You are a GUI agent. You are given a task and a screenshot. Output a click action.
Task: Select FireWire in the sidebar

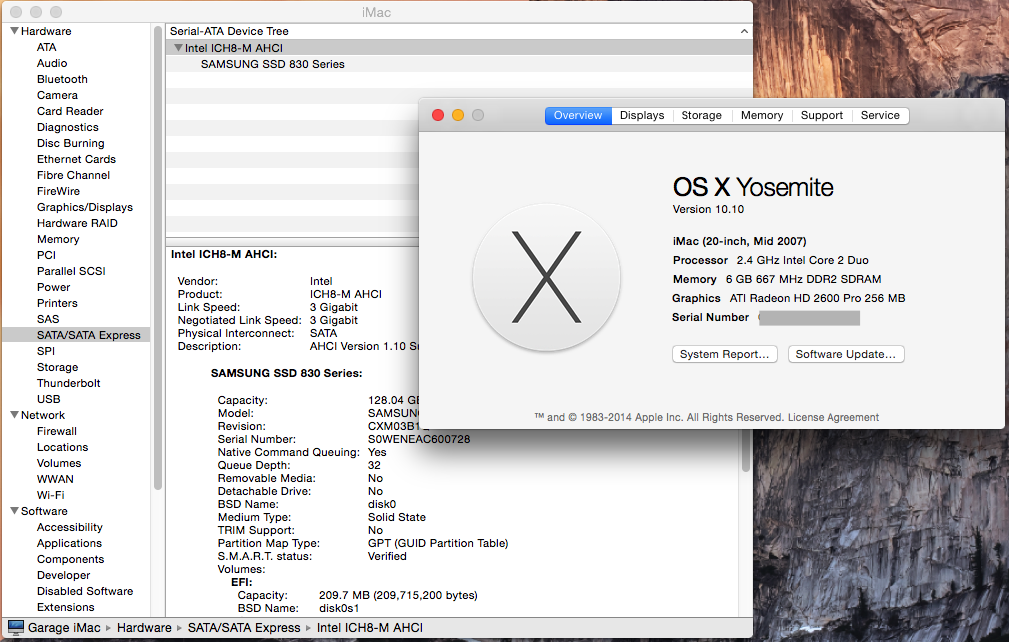coord(58,191)
